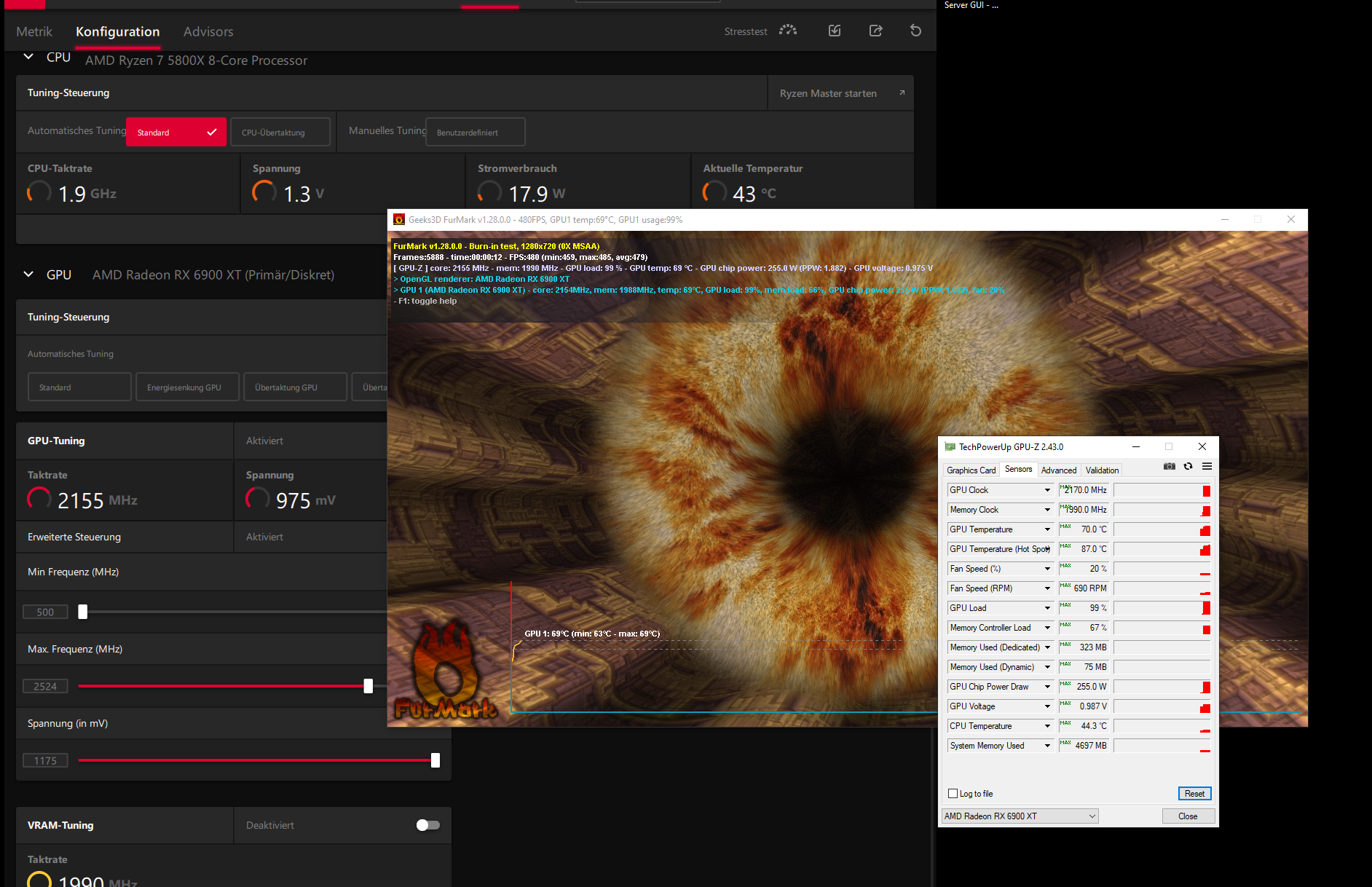Enable the Log to file checkbox
1372x887 pixels.
point(953,794)
